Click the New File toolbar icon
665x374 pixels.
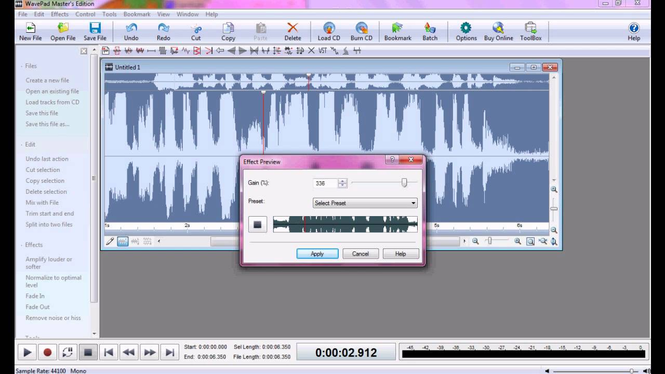[x=31, y=32]
